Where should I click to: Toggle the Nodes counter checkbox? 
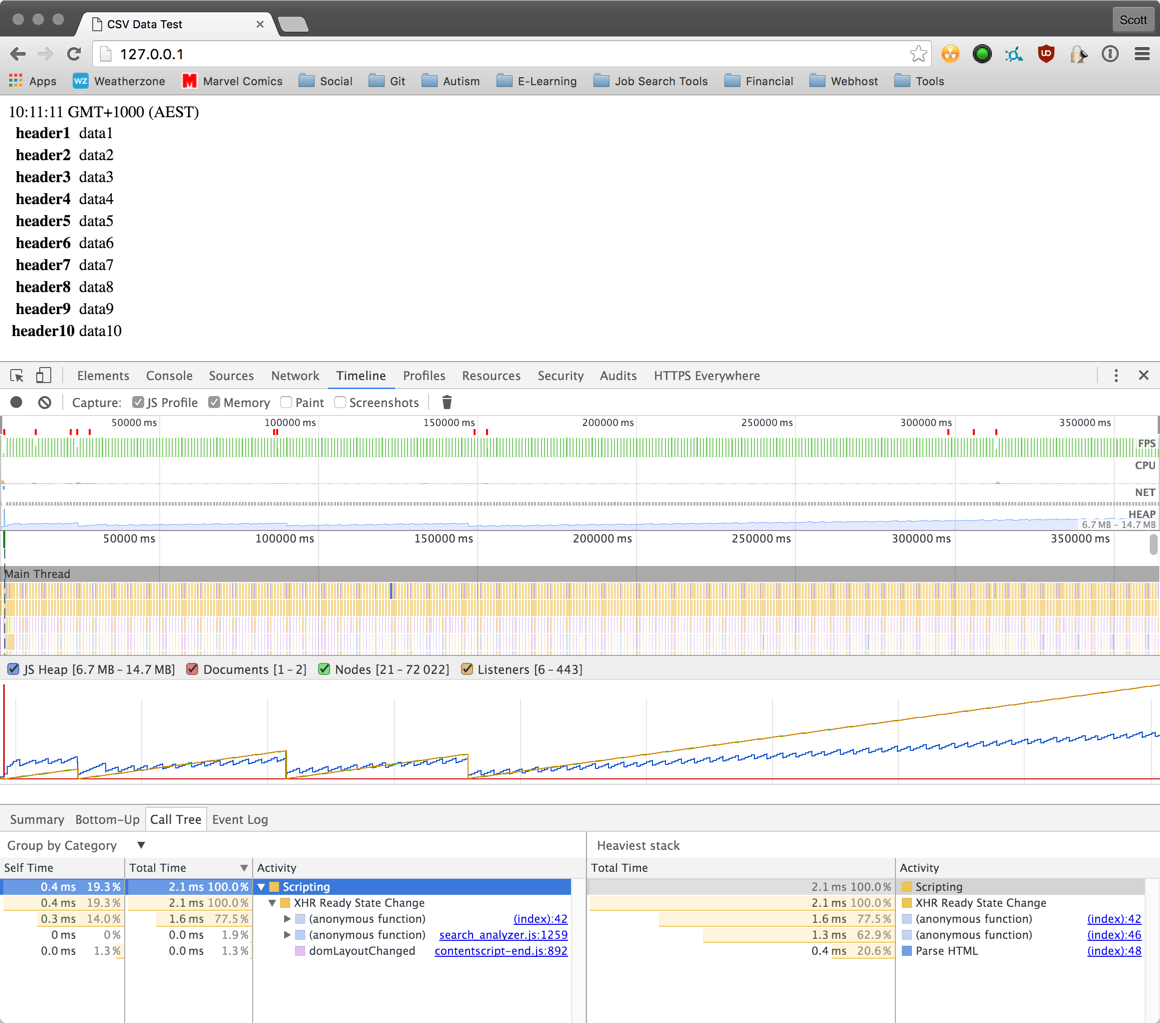324,669
